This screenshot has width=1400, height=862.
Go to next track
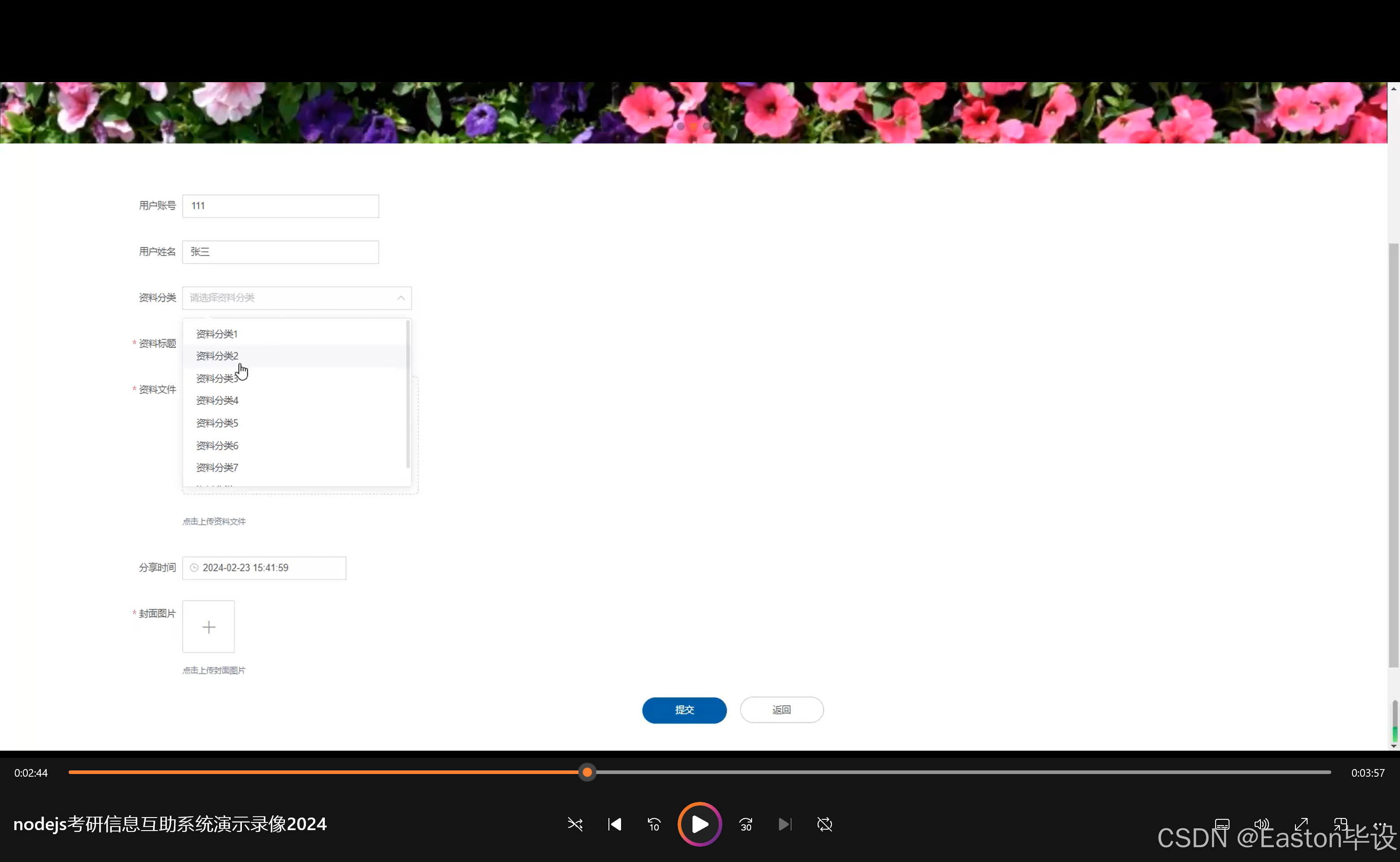785,824
